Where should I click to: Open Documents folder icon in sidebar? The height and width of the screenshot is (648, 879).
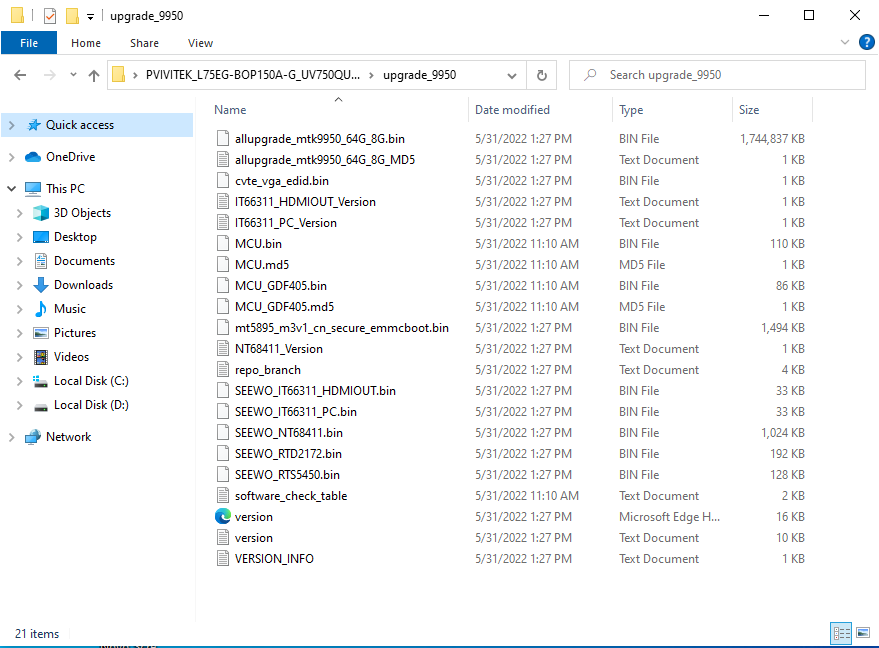pos(41,261)
